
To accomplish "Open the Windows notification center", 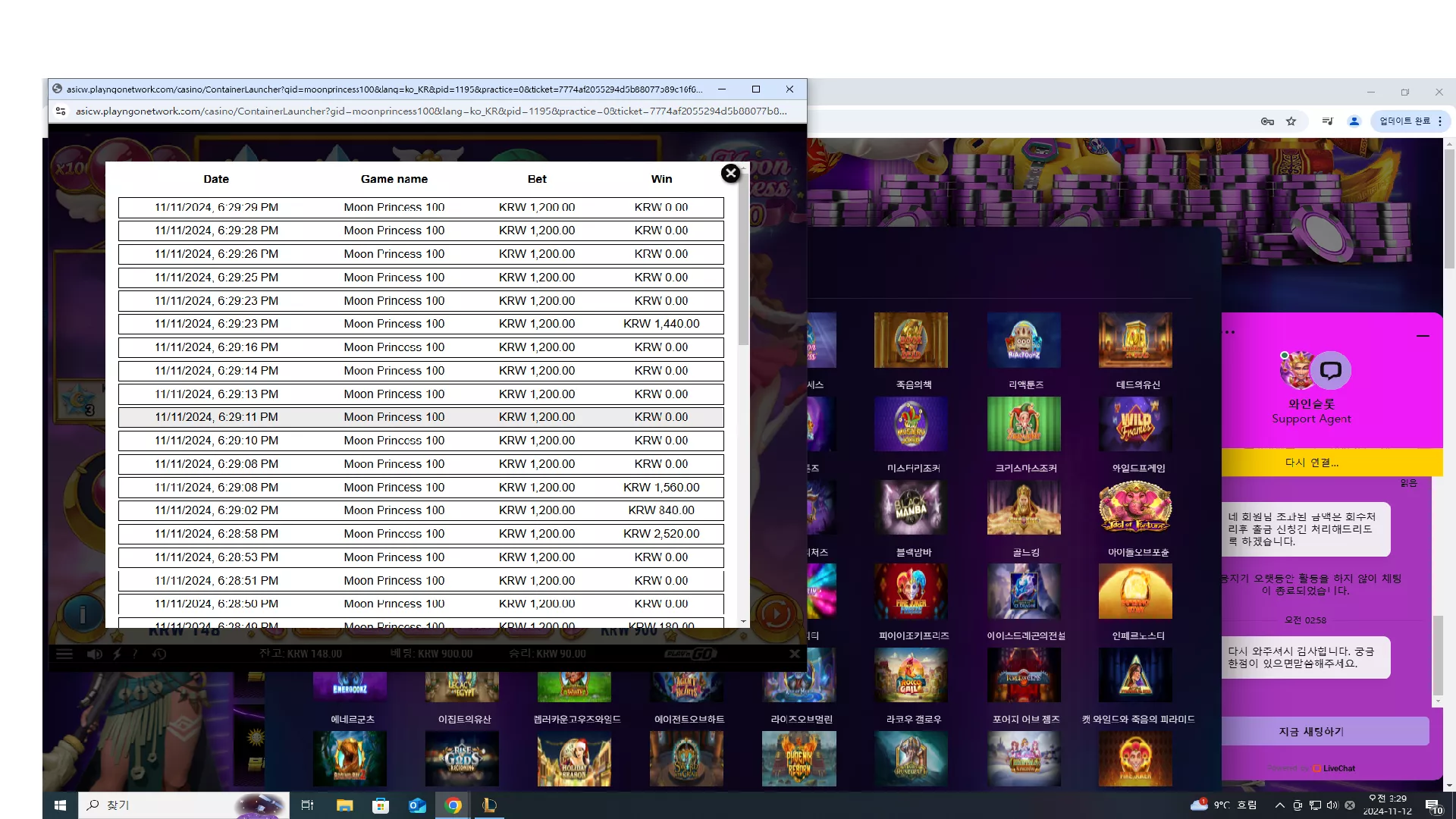I will [x=1433, y=805].
